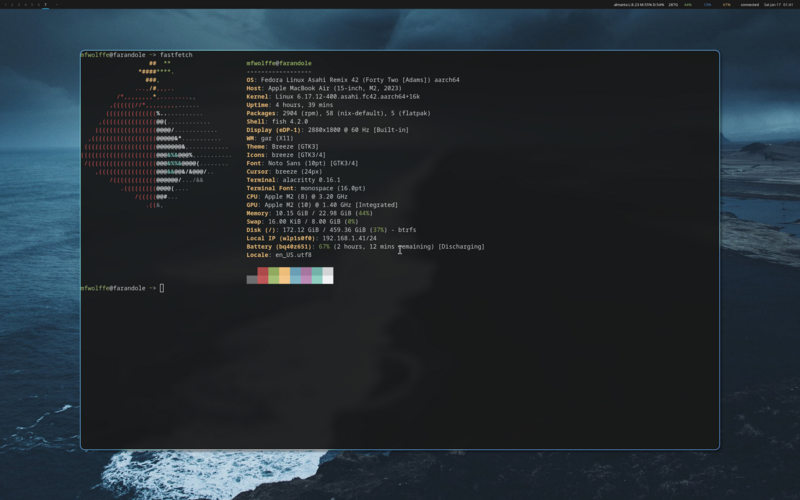Click the 'Swap: 16.00 KiB / 8.00 GiB' line
The image size is (800, 500).
(302, 222)
